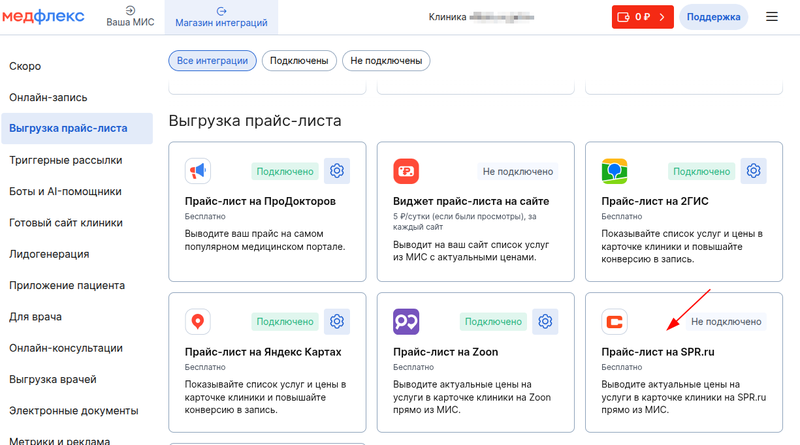Open the Скоро sidebar section
The image size is (800, 445).
click(25, 66)
